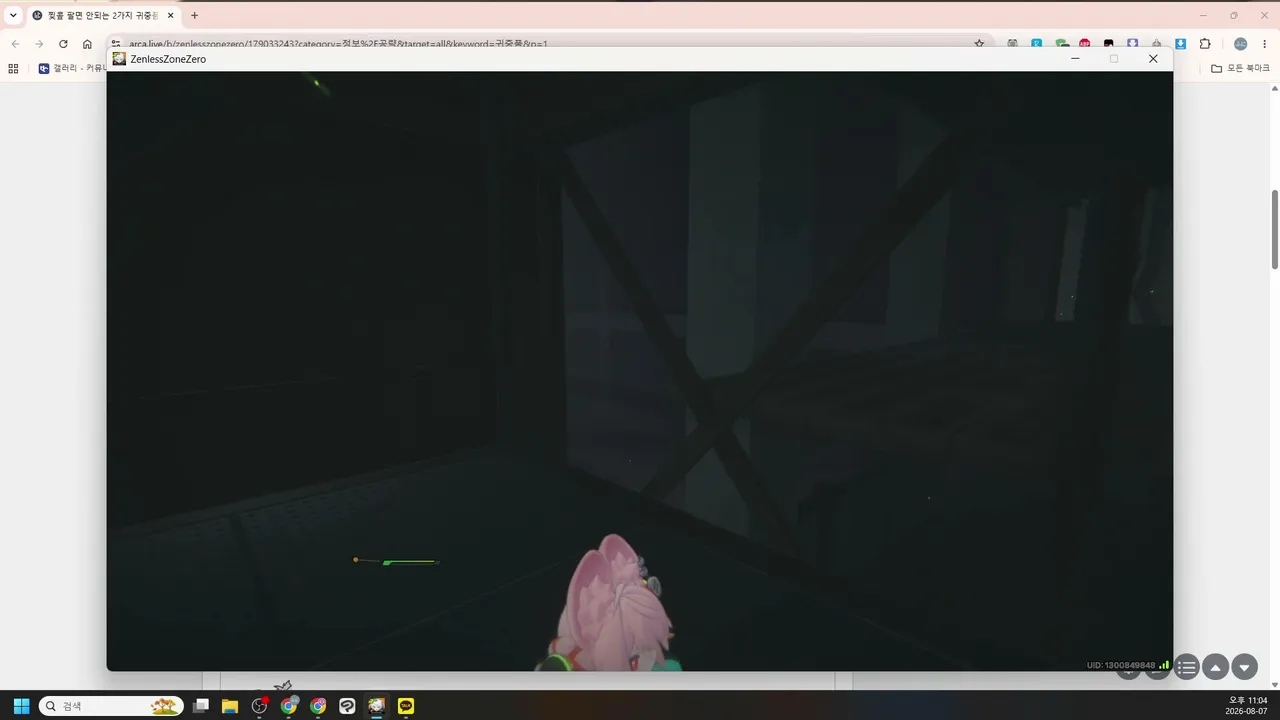Click the round scroll-to-top arrow button in Chrome
Screen dimensions: 1280x720
click(x=1215, y=667)
